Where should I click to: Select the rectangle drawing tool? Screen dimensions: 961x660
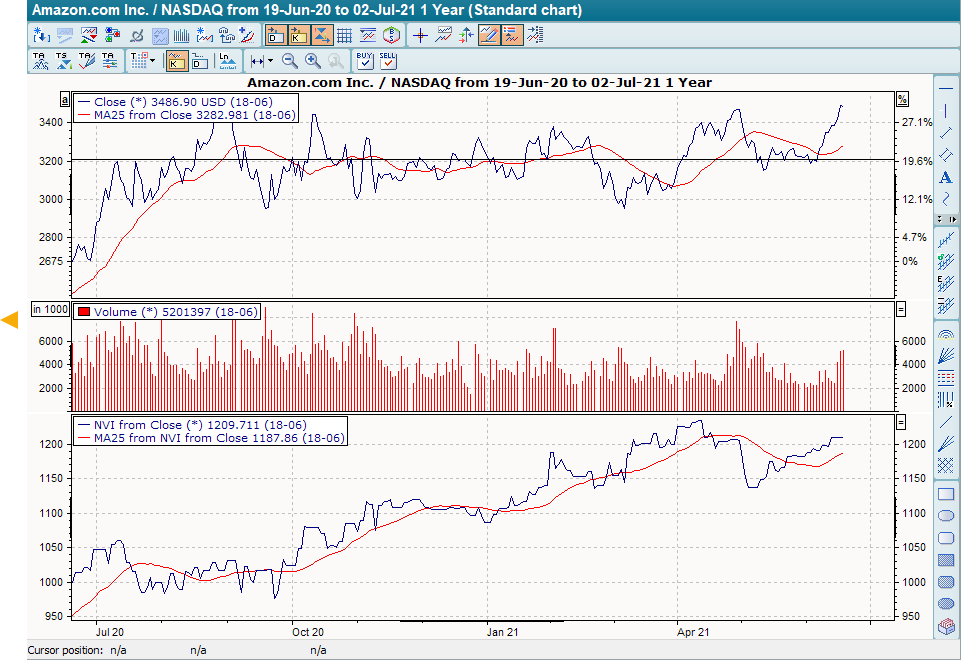945,493
